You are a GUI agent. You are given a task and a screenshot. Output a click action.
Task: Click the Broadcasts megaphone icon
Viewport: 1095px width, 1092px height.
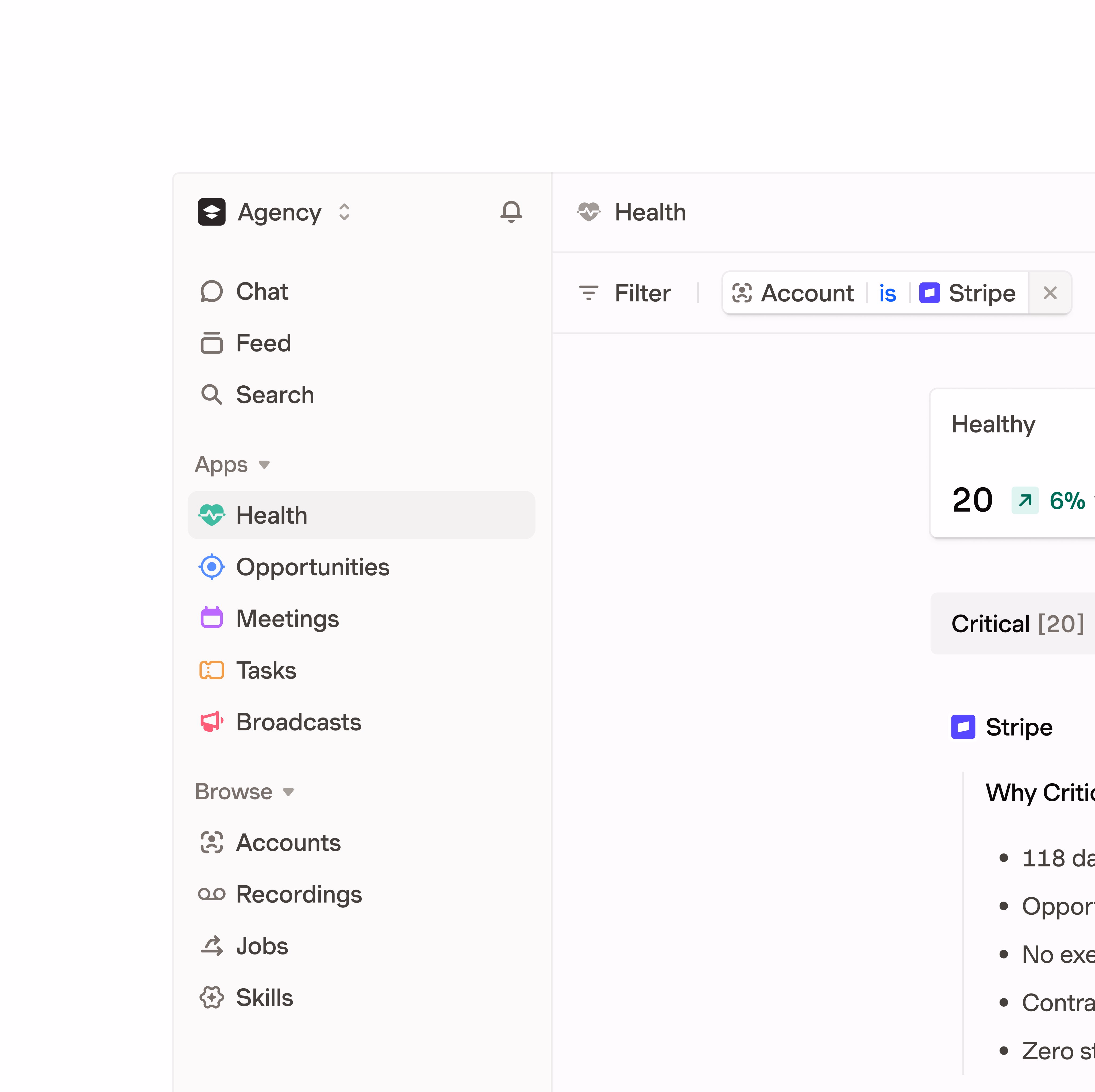(211, 722)
